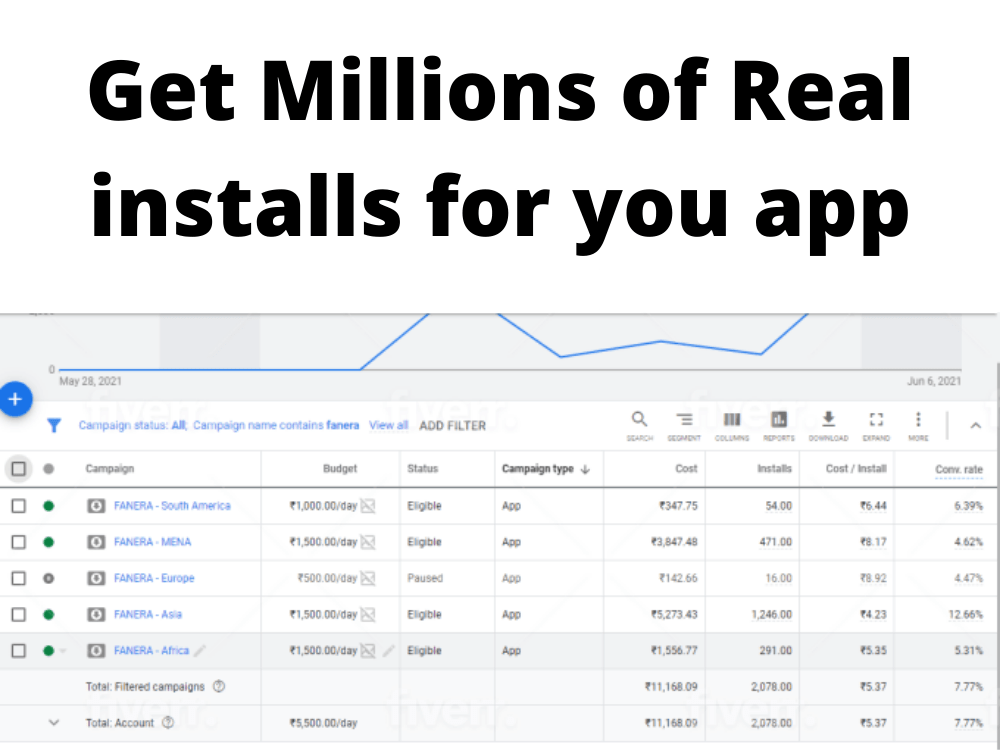Click the budget chart icon in MENA row
1000x750 pixels.
pos(368,542)
